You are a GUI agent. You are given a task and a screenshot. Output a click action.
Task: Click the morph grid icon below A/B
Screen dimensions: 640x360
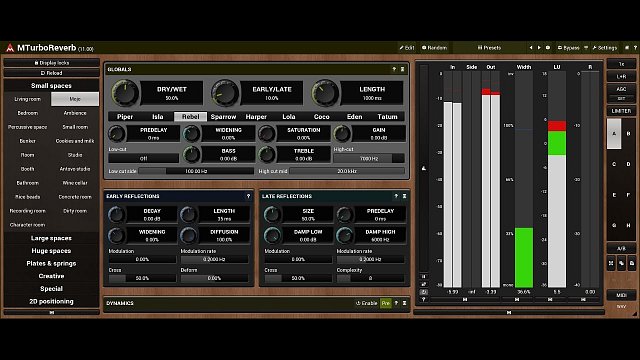tap(611, 263)
